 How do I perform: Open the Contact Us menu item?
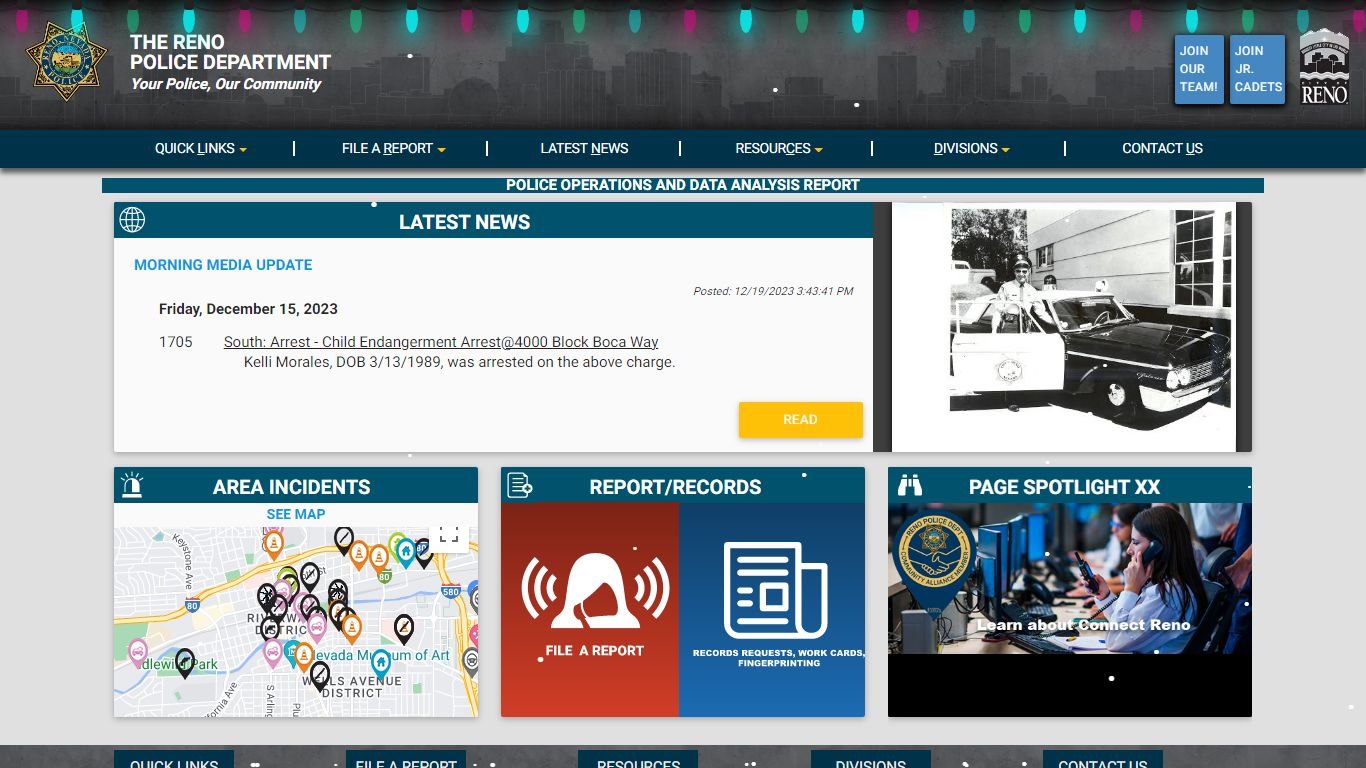(1162, 148)
